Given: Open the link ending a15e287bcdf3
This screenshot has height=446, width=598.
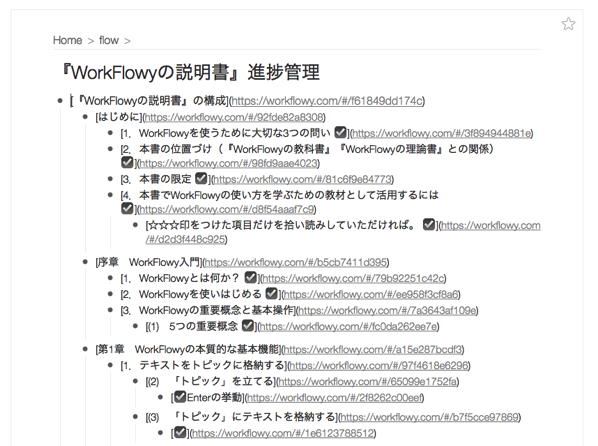Looking at the screenshot, I should [x=373, y=349].
